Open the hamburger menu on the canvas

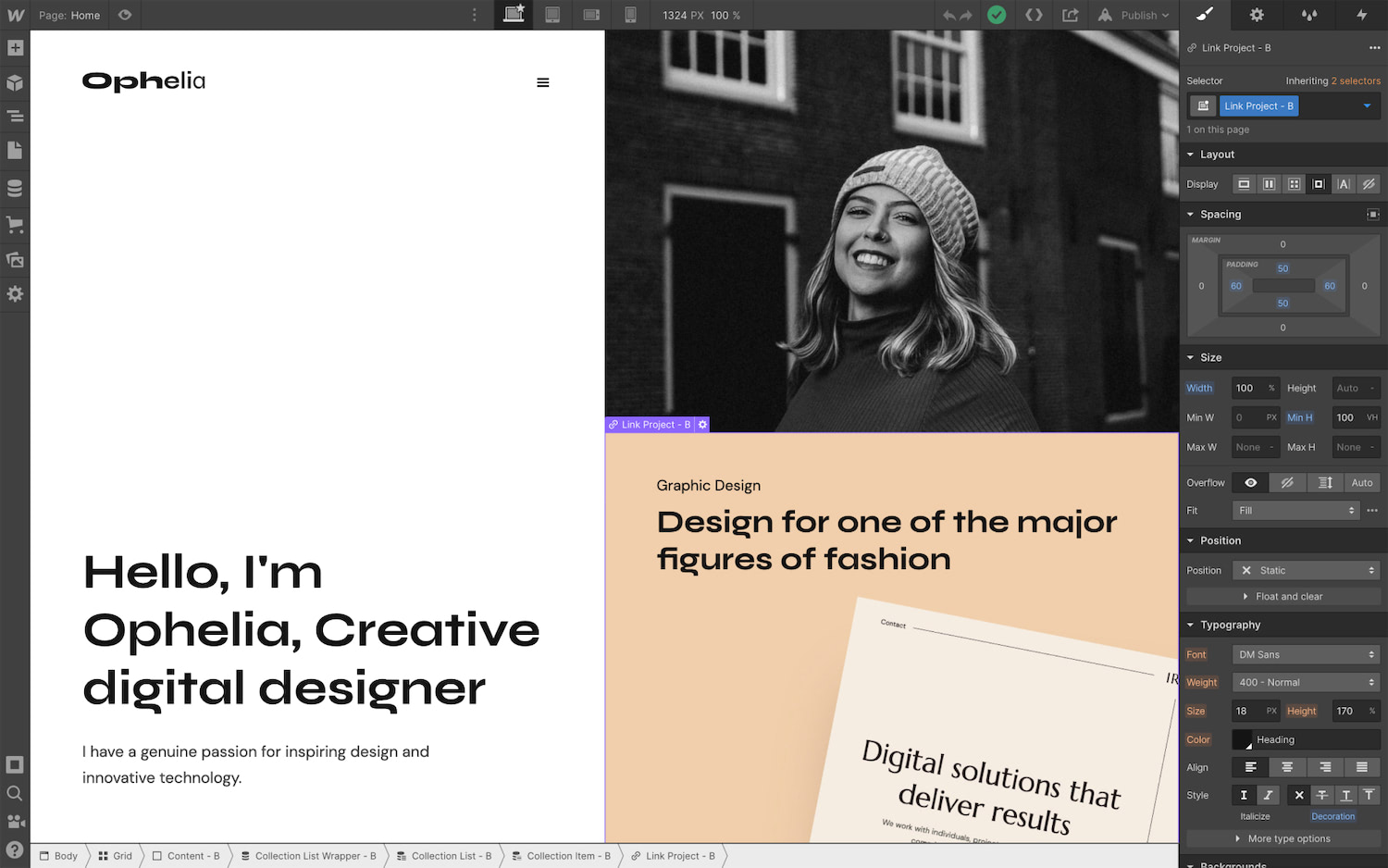tap(543, 82)
